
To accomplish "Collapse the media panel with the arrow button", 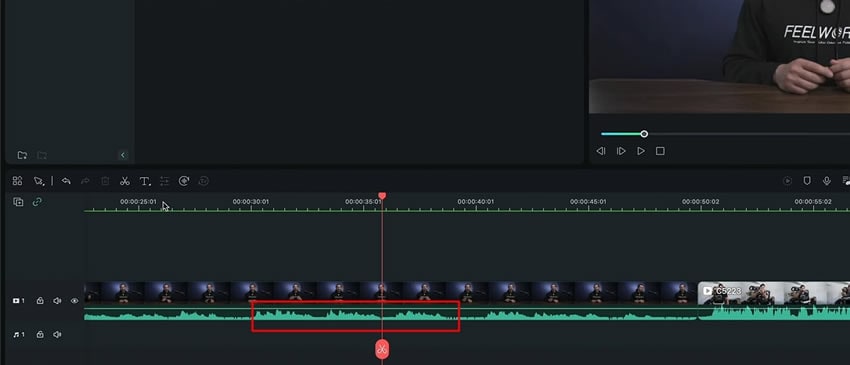I will pos(123,155).
